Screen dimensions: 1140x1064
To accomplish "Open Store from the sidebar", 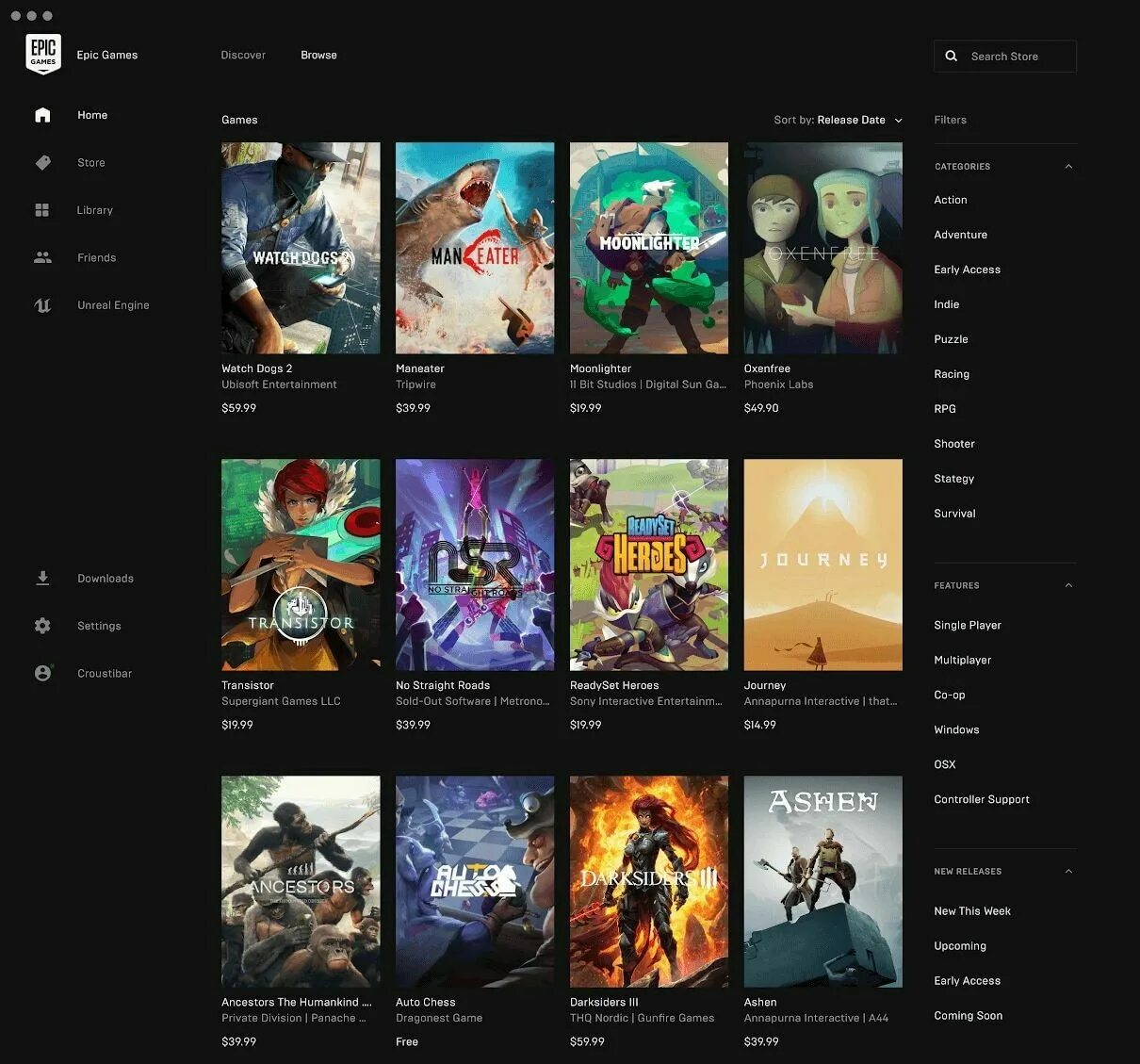I will [91, 163].
